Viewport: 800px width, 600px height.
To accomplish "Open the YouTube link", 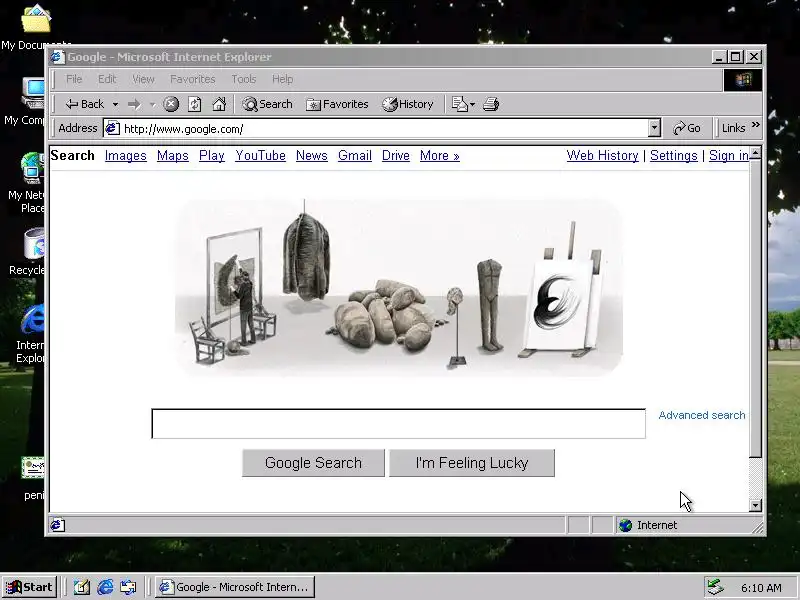I will point(260,156).
